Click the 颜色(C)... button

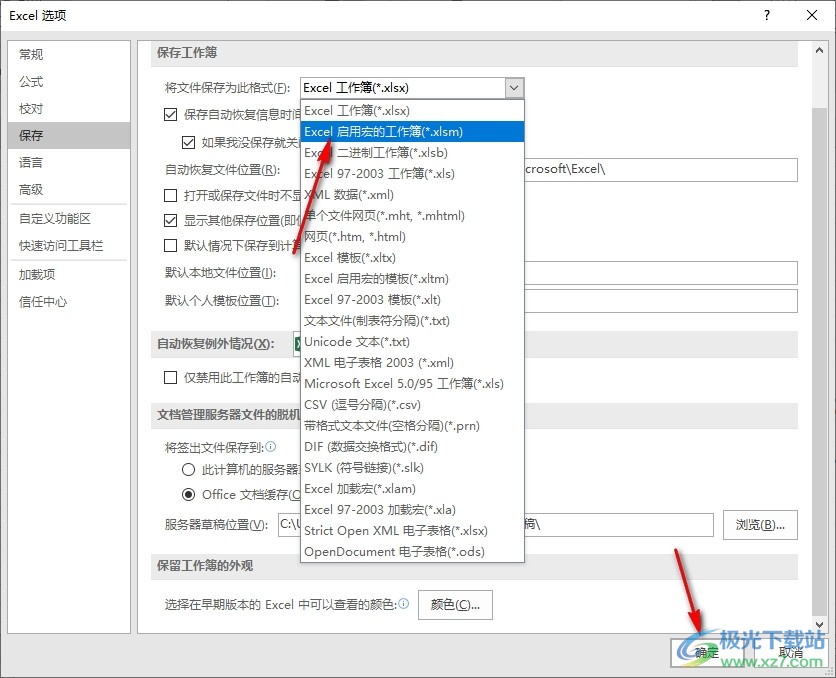click(455, 604)
